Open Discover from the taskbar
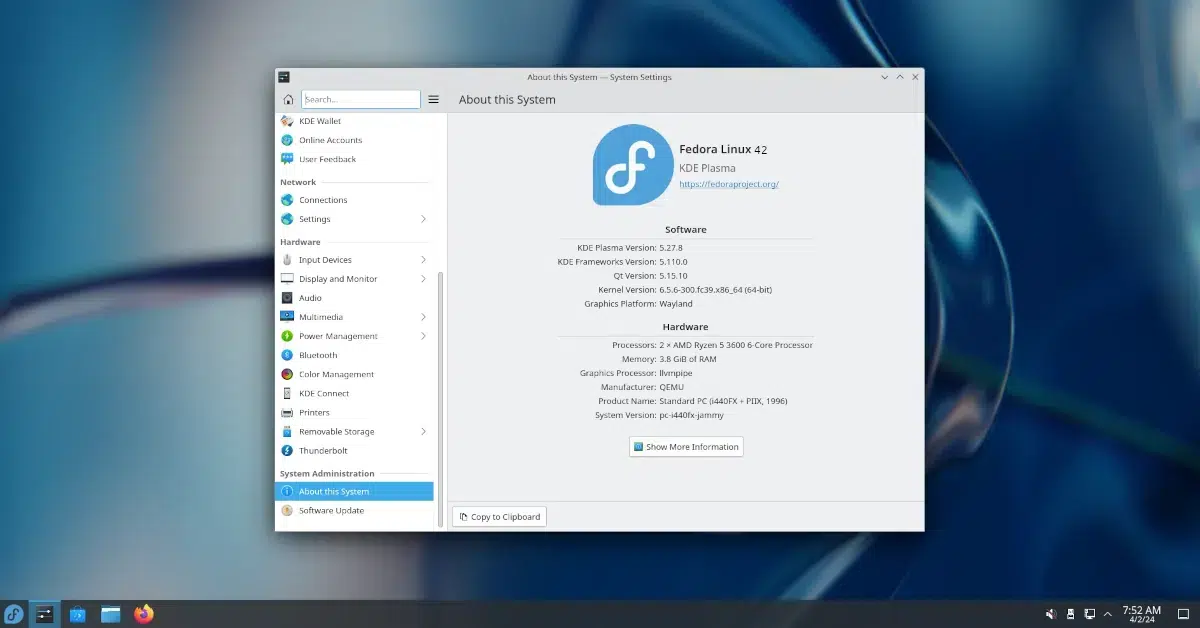Viewport: 1200px width, 628px height. coord(76,613)
